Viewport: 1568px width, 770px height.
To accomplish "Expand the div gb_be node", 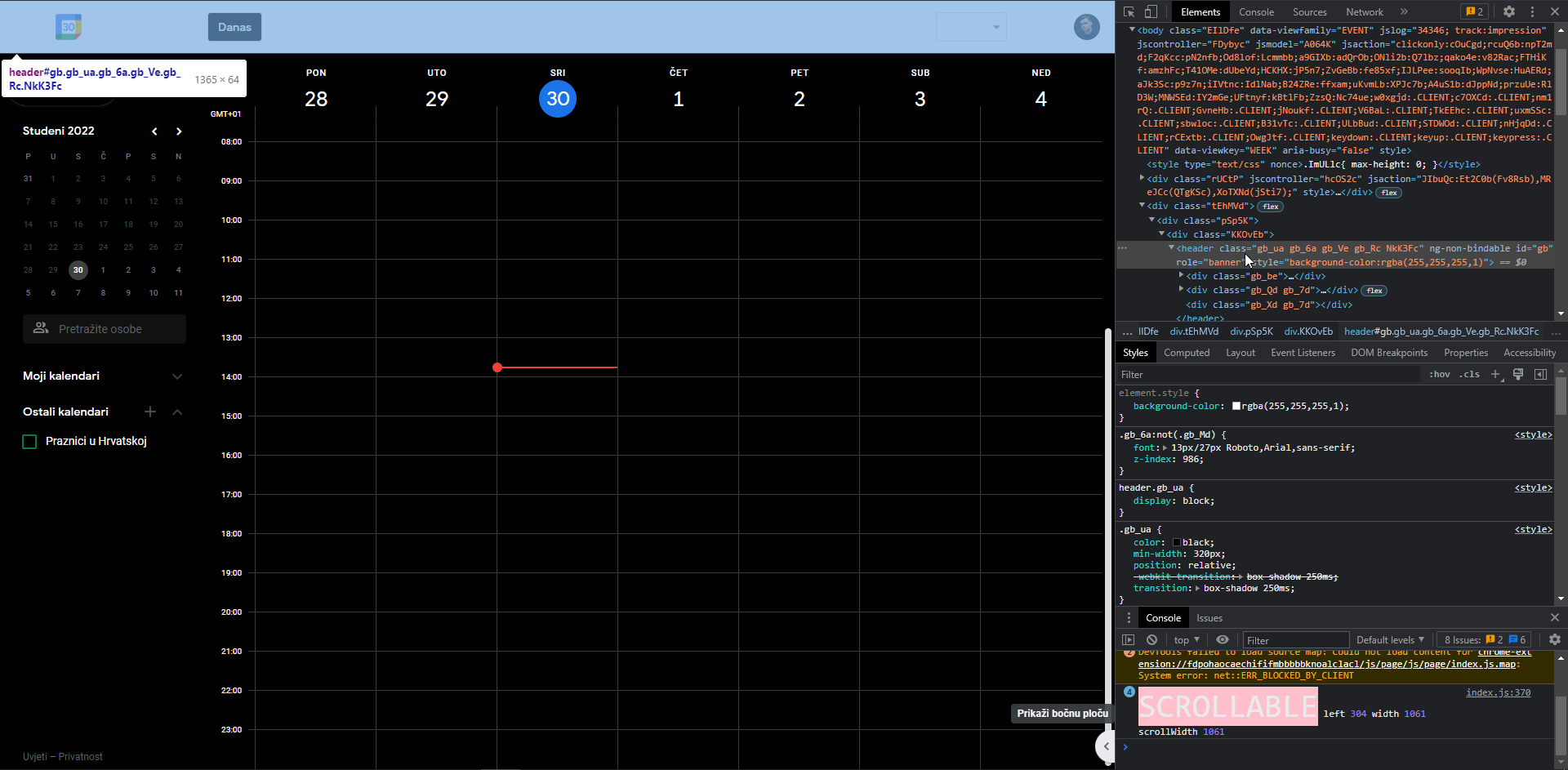I will 1181,276.
